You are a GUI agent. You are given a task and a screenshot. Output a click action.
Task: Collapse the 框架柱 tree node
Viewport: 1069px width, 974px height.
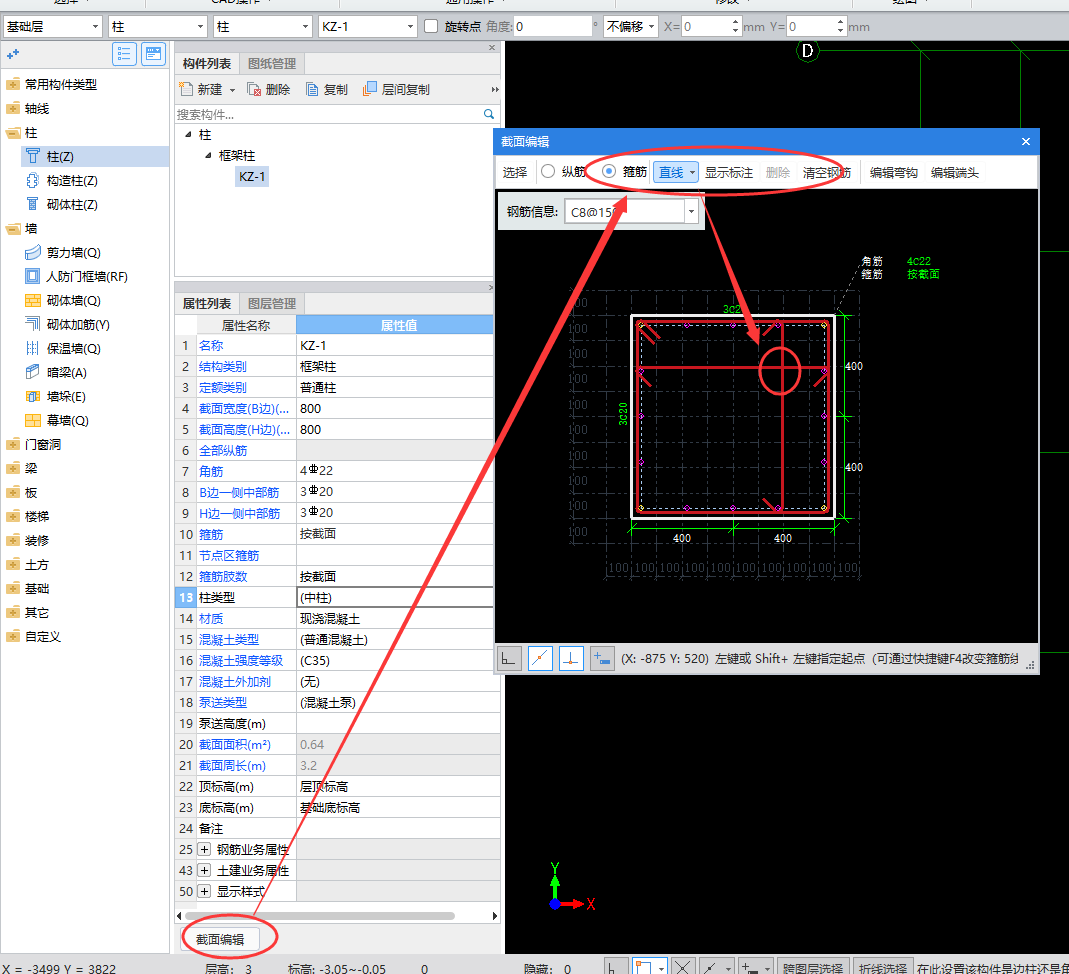(209, 155)
